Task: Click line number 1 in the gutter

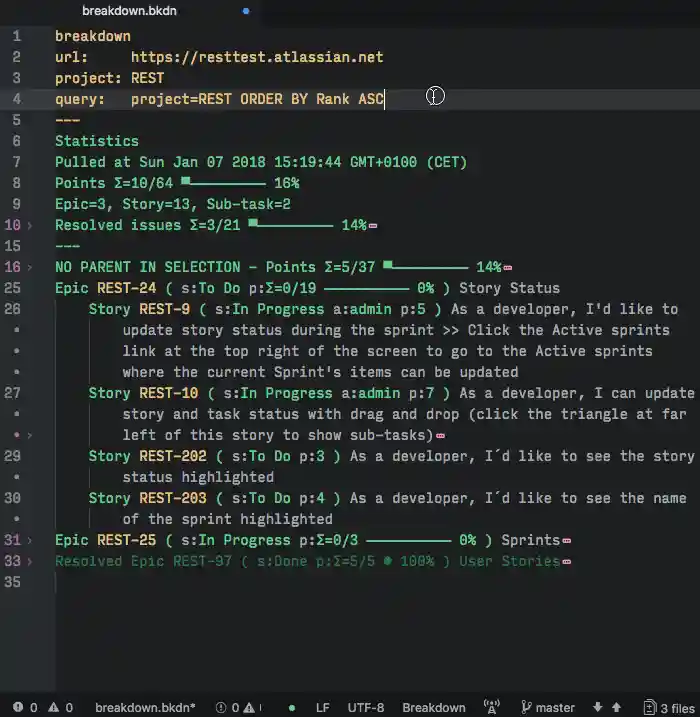Action: [16, 36]
